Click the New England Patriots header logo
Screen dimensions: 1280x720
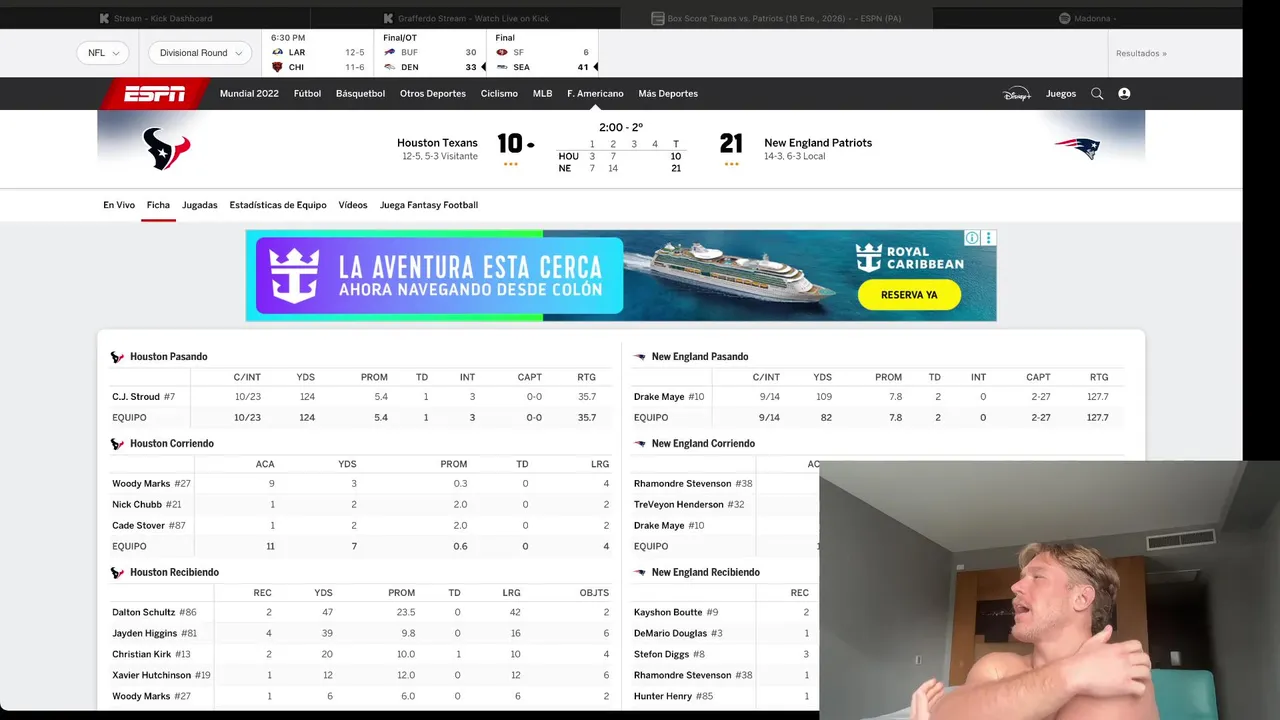(x=1078, y=149)
